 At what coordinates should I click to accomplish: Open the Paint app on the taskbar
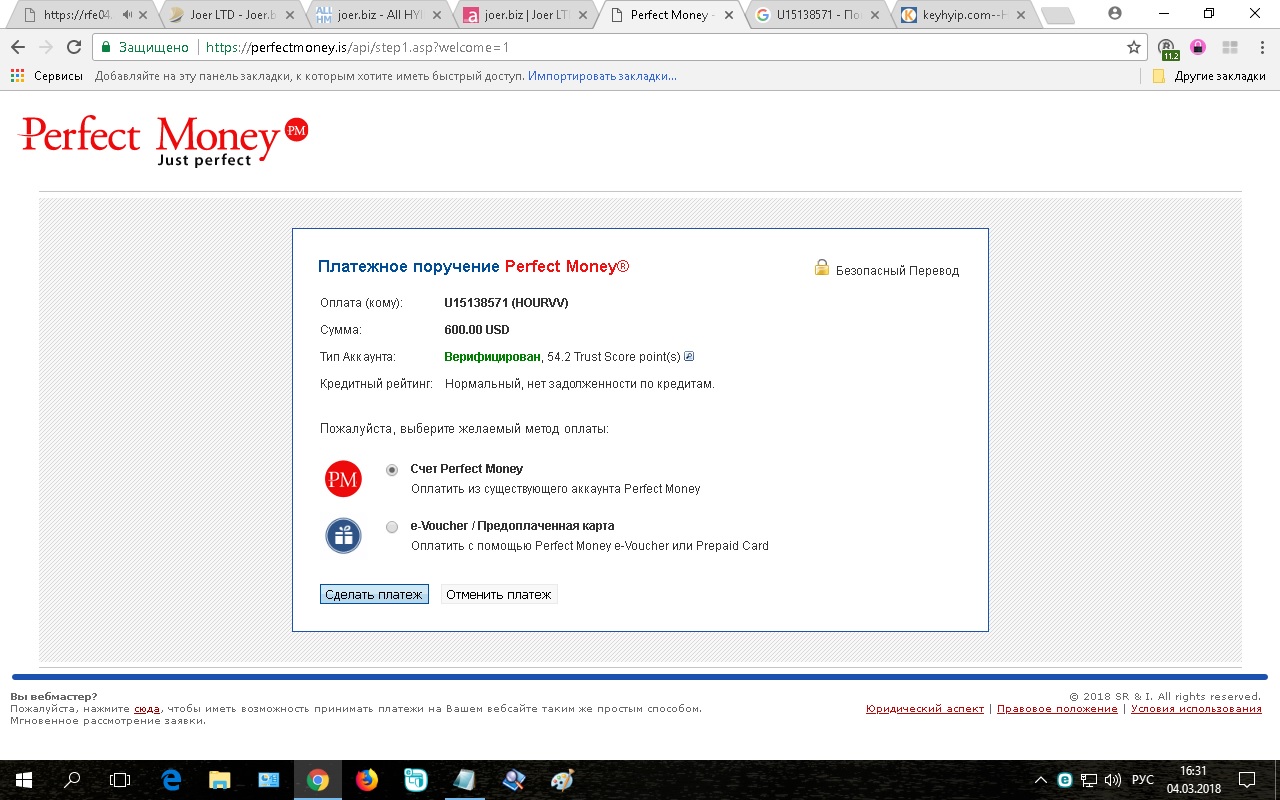[563, 780]
